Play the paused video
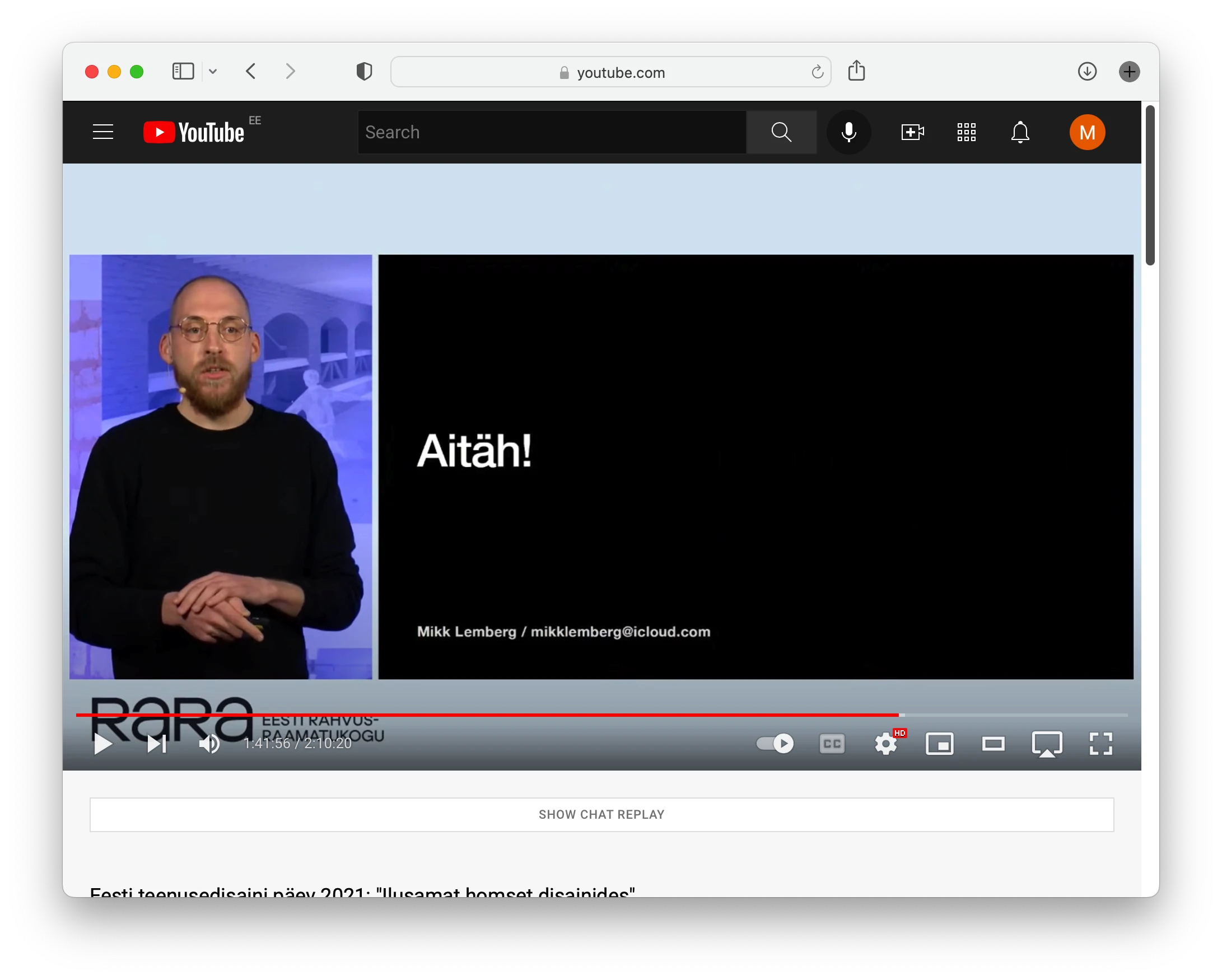The image size is (1222, 980). pos(102,744)
